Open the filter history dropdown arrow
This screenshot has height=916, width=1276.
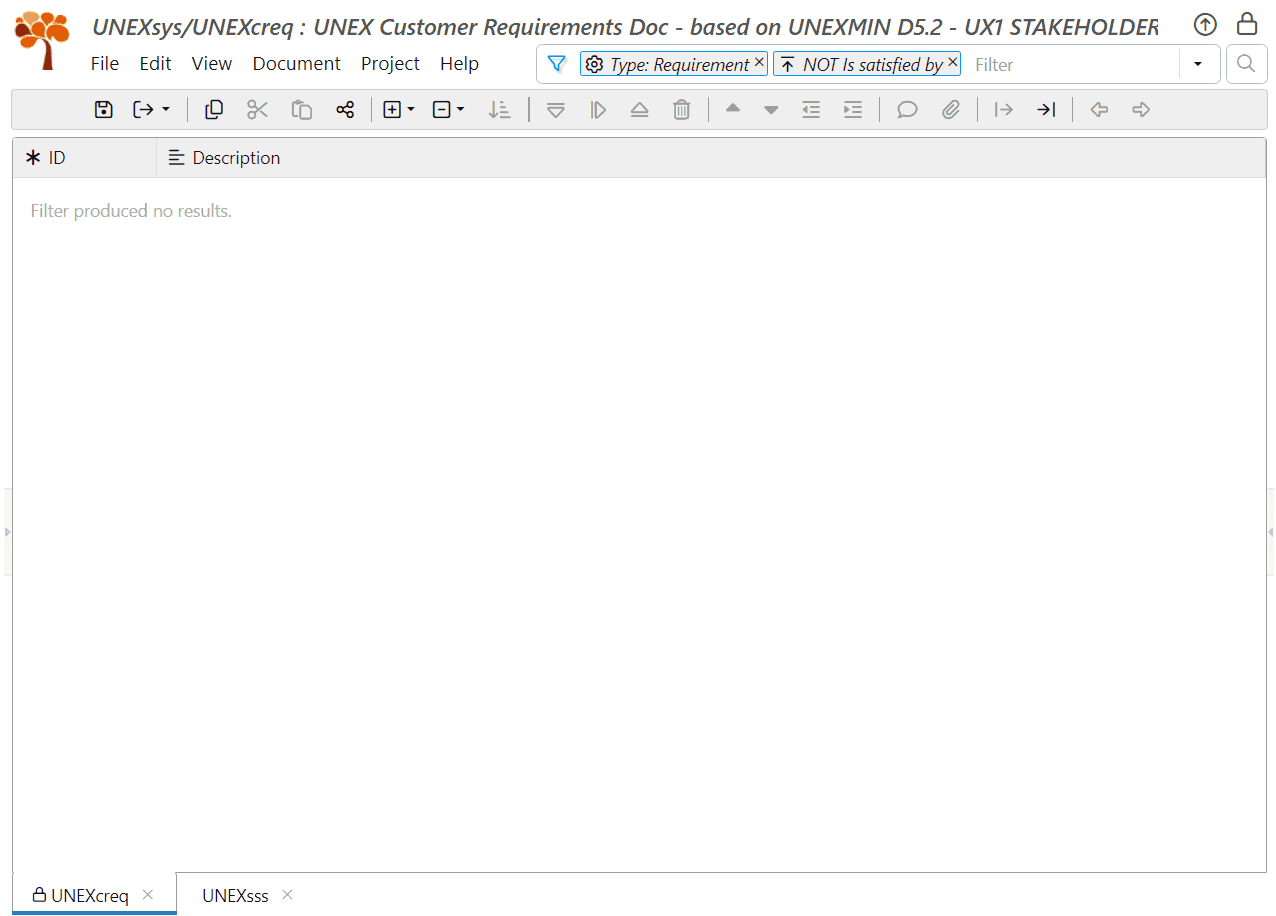pyautogui.click(x=1198, y=64)
